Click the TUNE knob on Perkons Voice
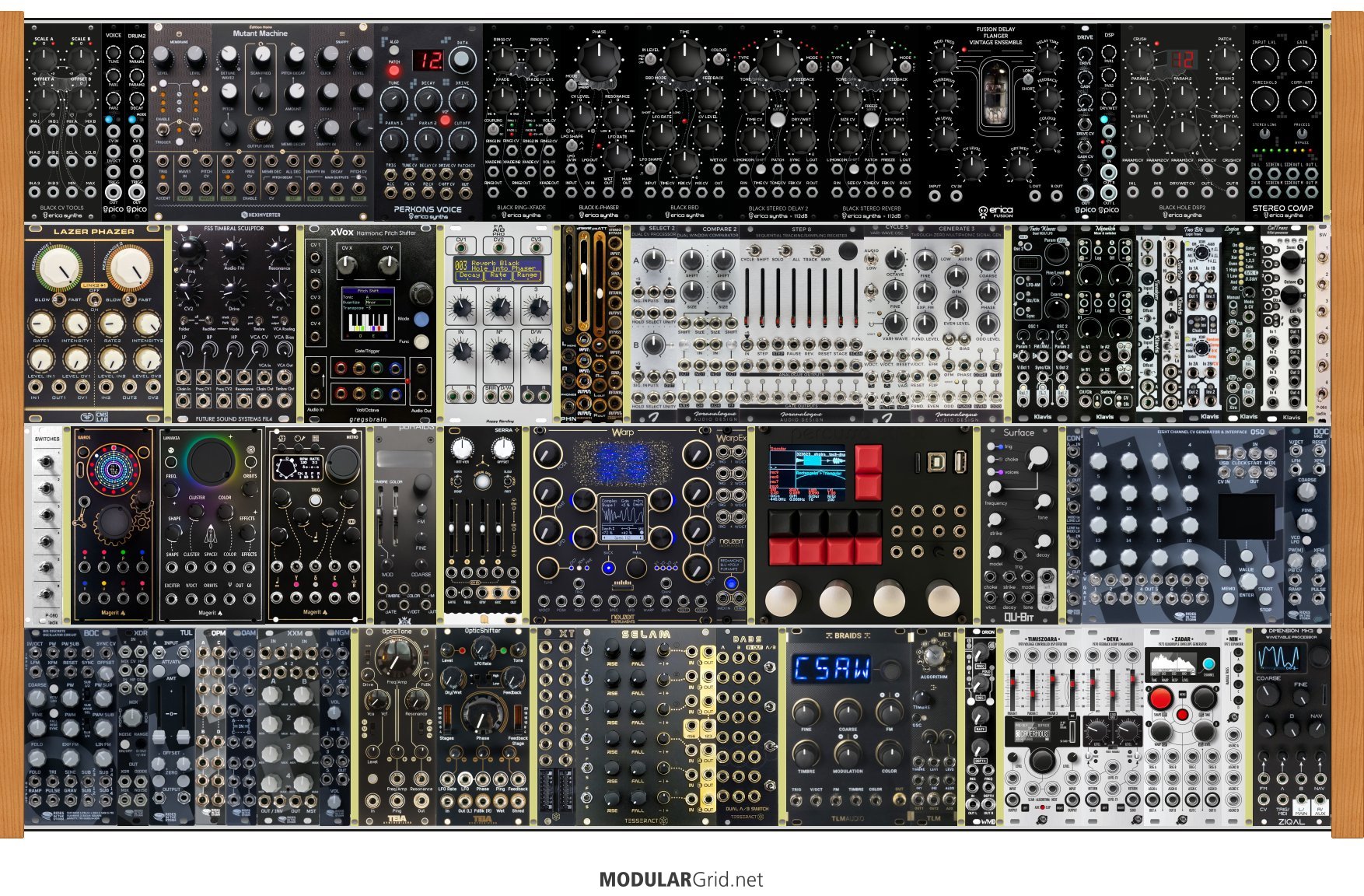 (x=394, y=100)
